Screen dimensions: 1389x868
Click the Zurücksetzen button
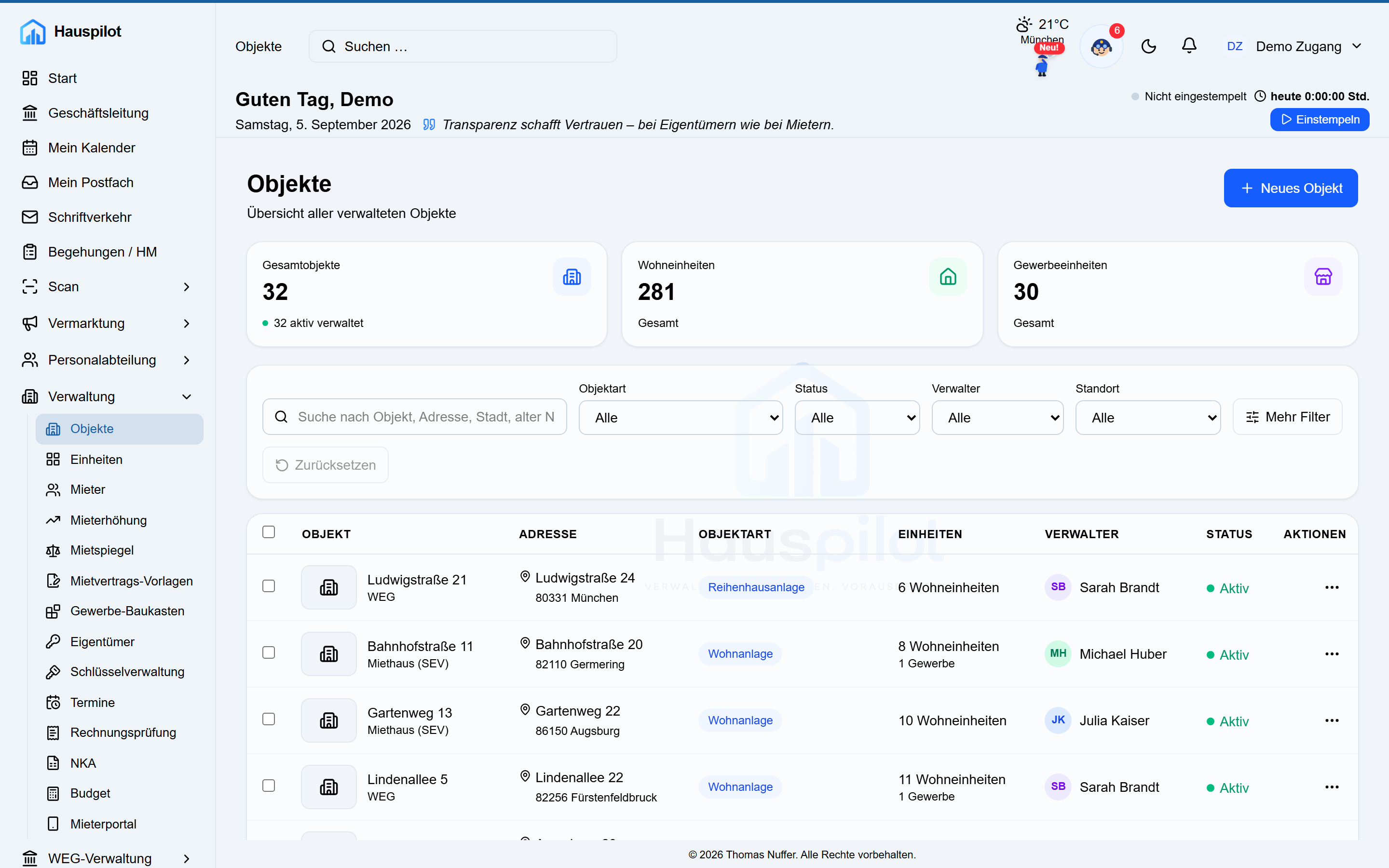(x=326, y=465)
